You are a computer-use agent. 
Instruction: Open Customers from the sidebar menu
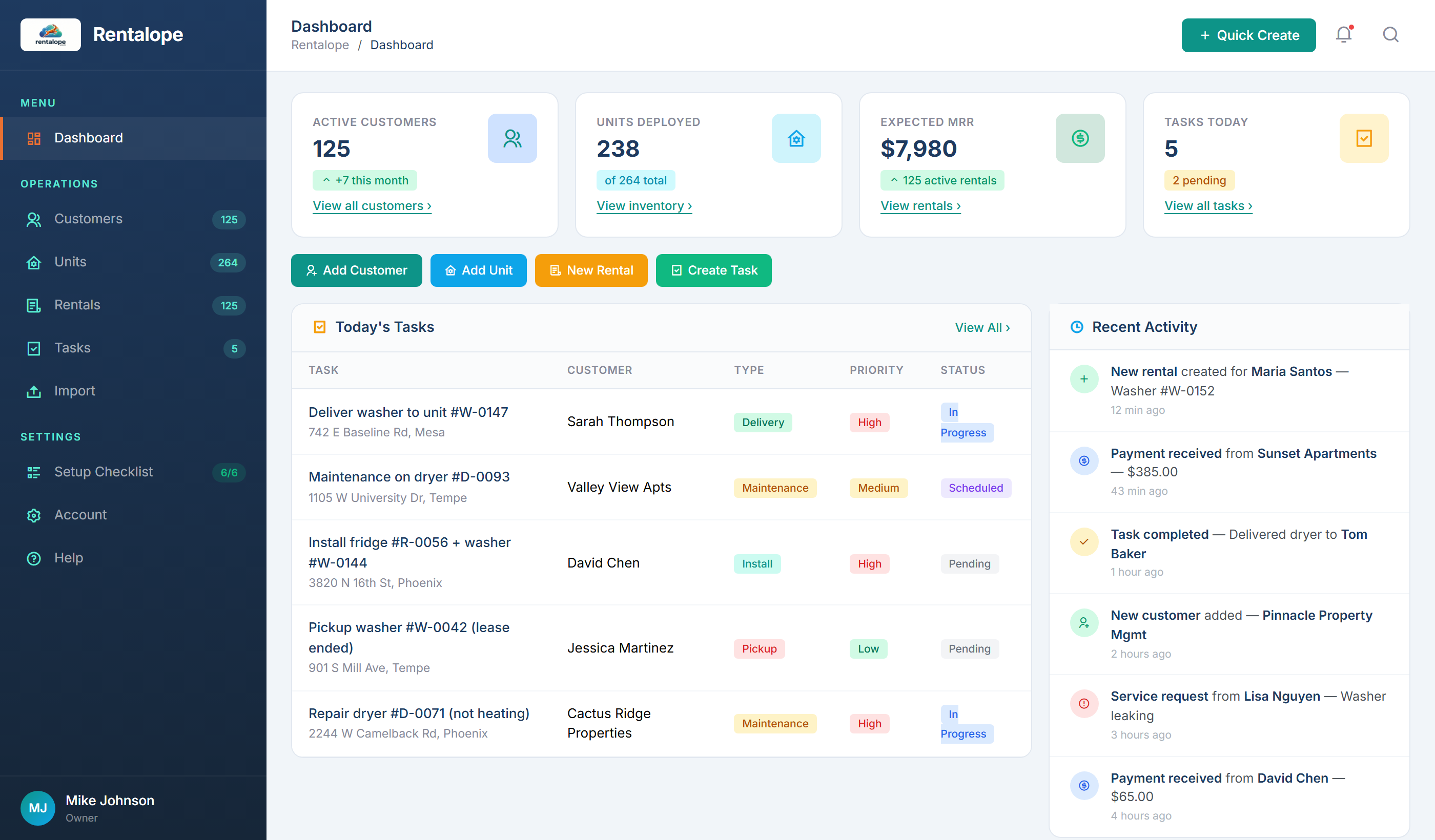88,219
